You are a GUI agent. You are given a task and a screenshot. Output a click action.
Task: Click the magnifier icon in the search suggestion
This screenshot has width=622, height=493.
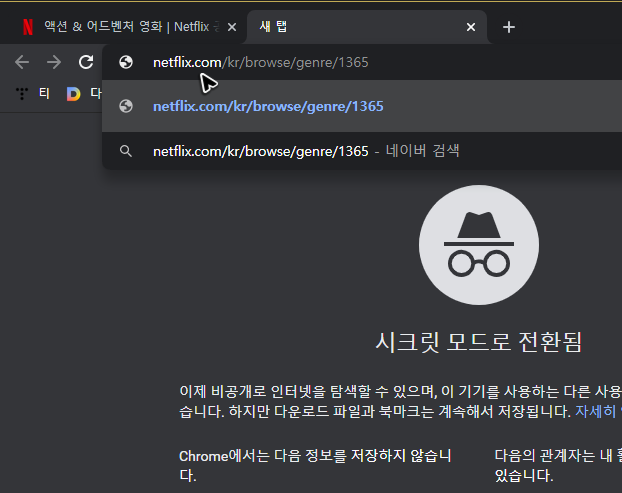click(126, 151)
